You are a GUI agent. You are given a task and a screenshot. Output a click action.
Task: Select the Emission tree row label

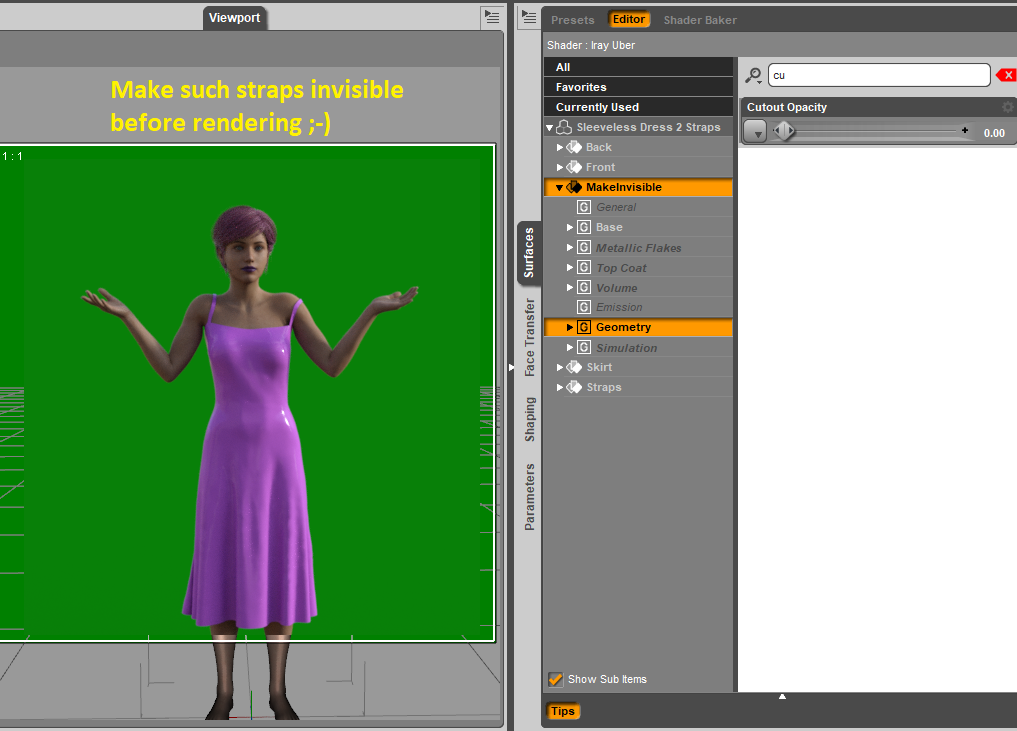[619, 307]
